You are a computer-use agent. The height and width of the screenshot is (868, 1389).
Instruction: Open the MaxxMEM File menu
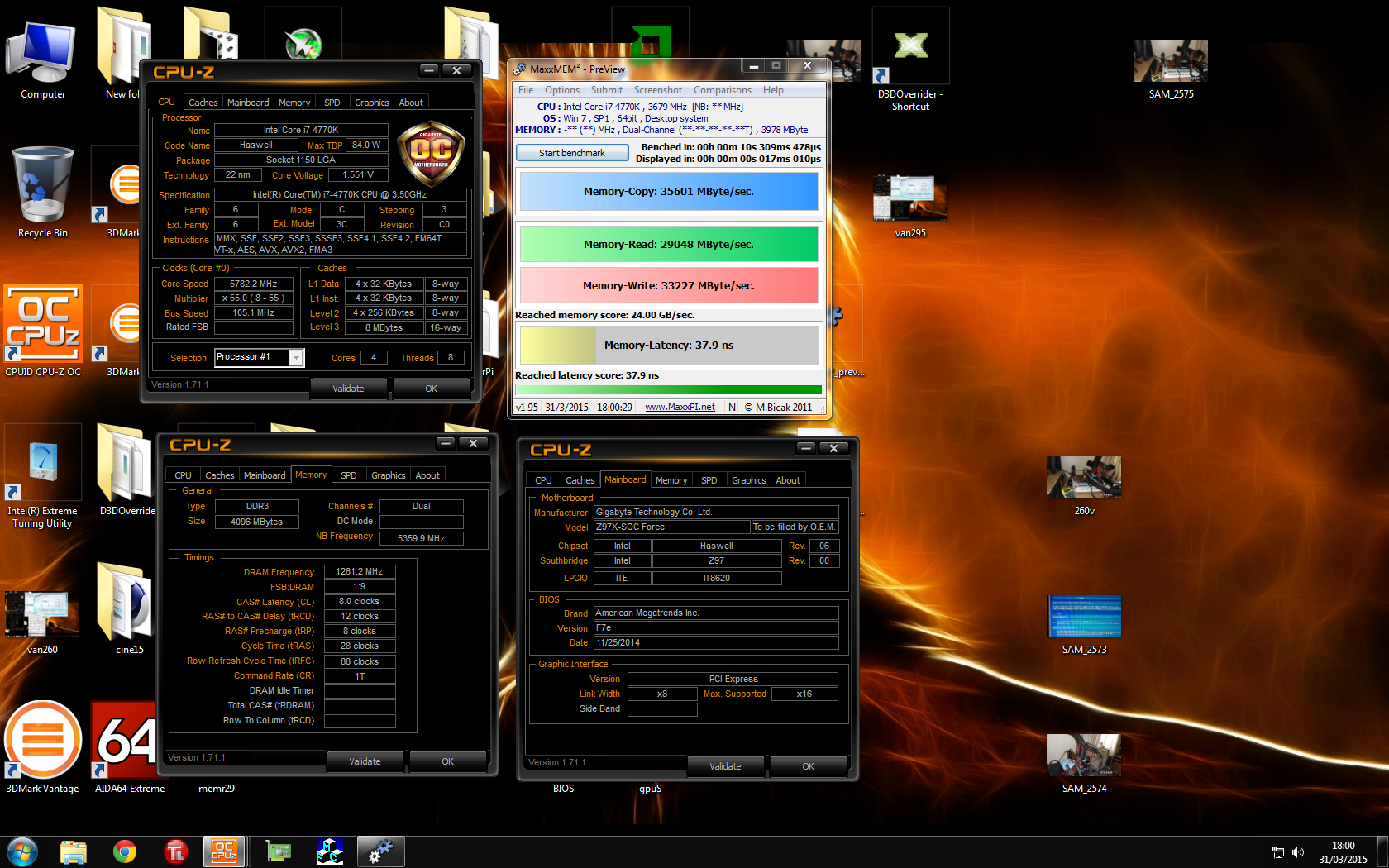526,90
